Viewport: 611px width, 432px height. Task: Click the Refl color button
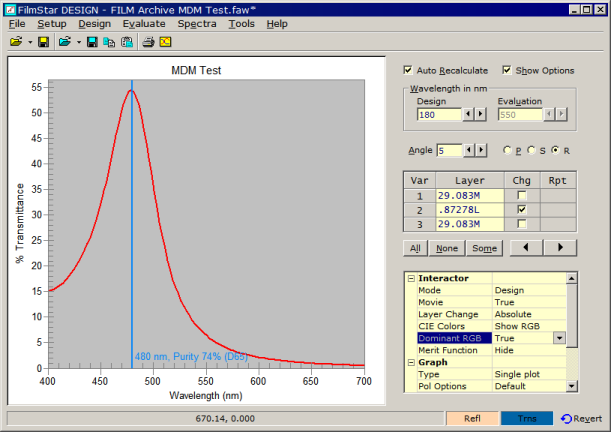point(472,418)
